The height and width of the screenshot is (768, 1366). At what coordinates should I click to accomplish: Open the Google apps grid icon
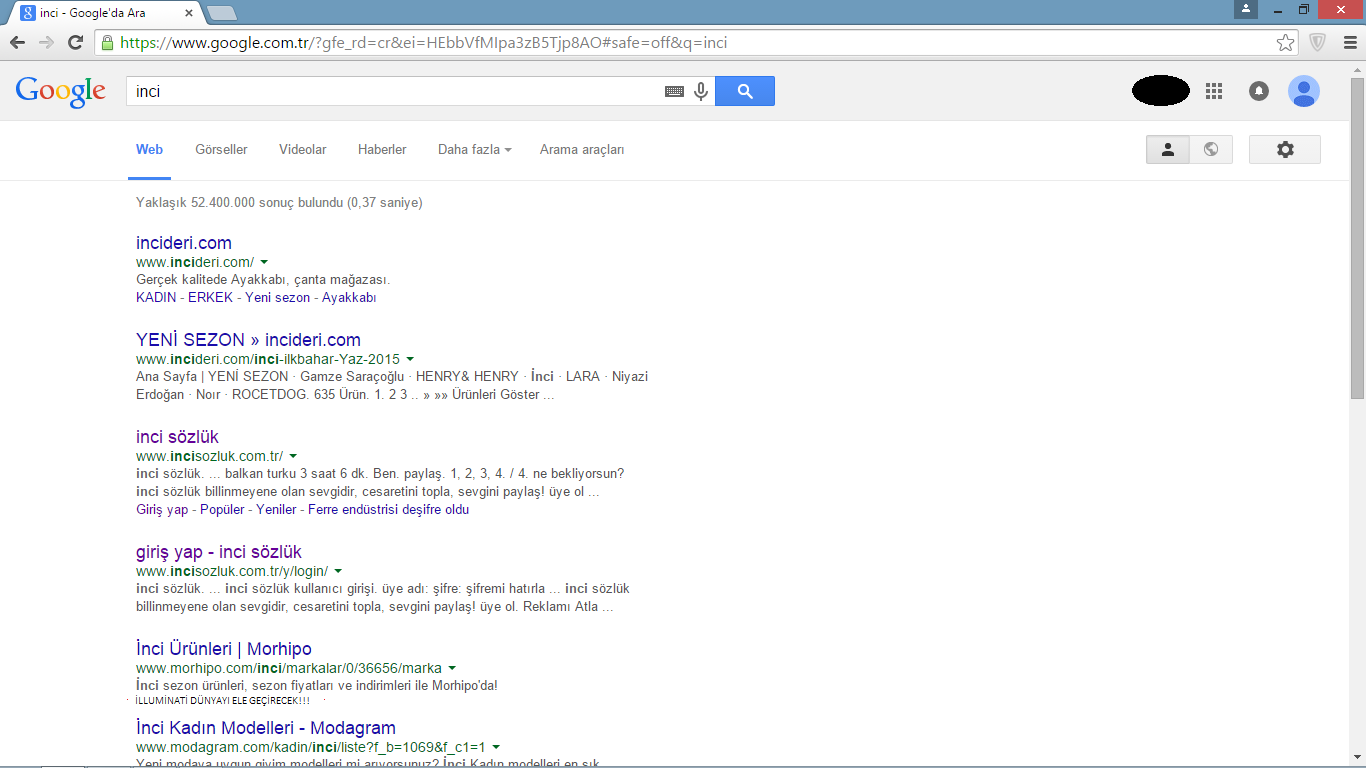(x=1214, y=91)
